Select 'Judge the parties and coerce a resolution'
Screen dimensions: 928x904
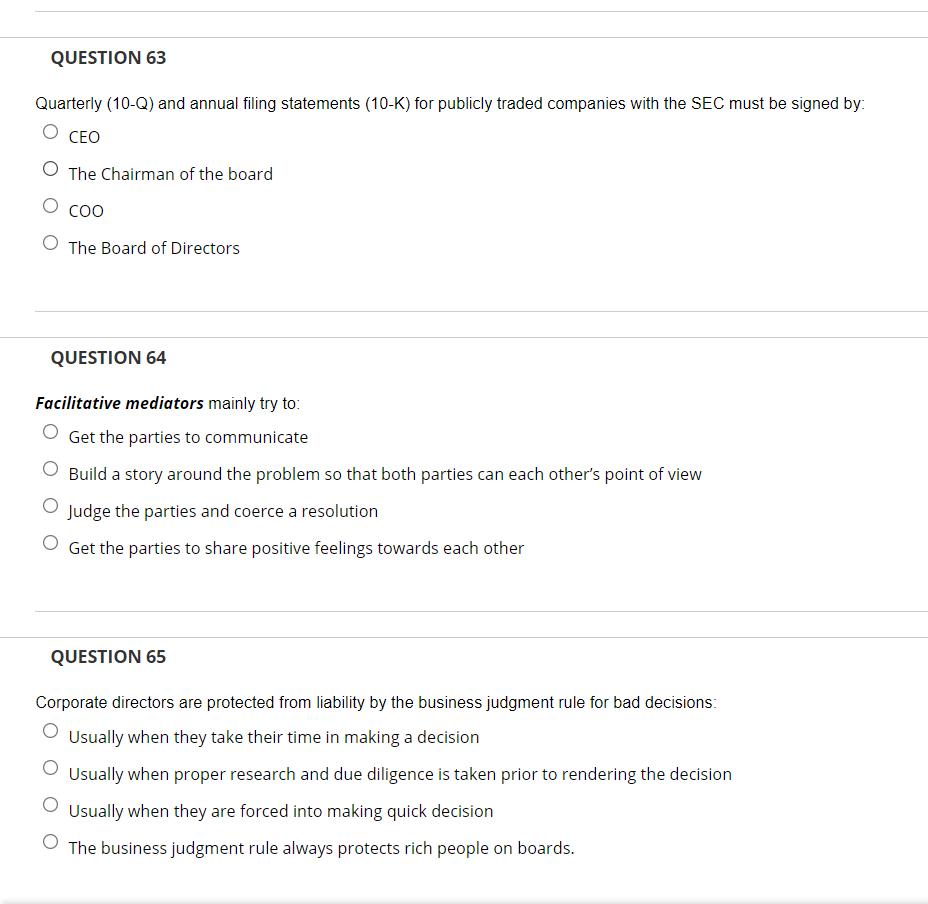coord(50,505)
